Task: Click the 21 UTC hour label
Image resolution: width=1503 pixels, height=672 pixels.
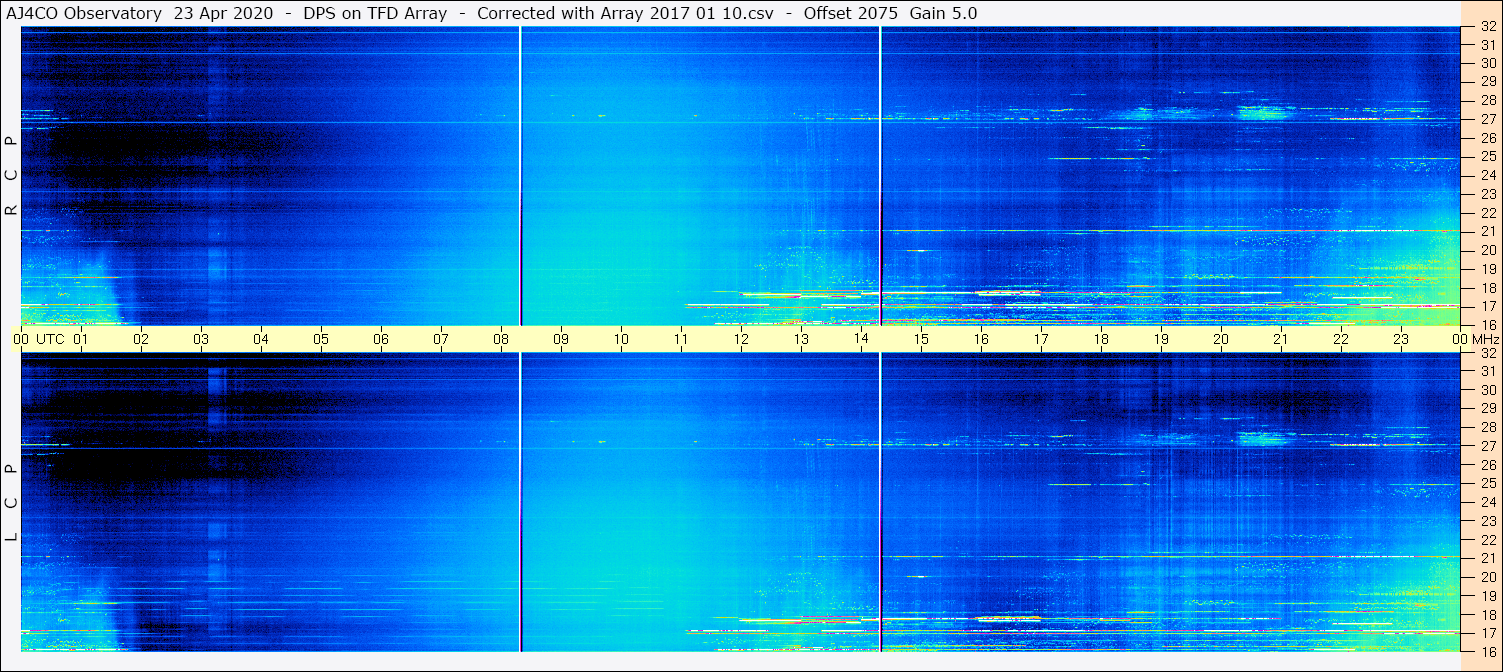Action: pyautogui.click(x=1281, y=339)
